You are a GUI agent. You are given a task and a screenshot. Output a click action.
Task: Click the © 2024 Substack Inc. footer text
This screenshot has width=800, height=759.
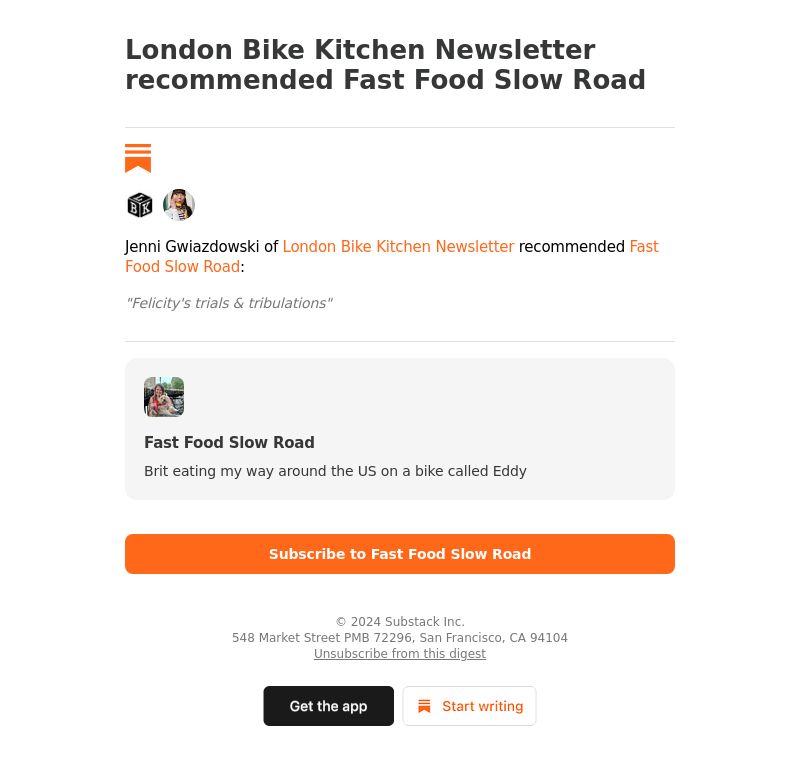(399, 622)
